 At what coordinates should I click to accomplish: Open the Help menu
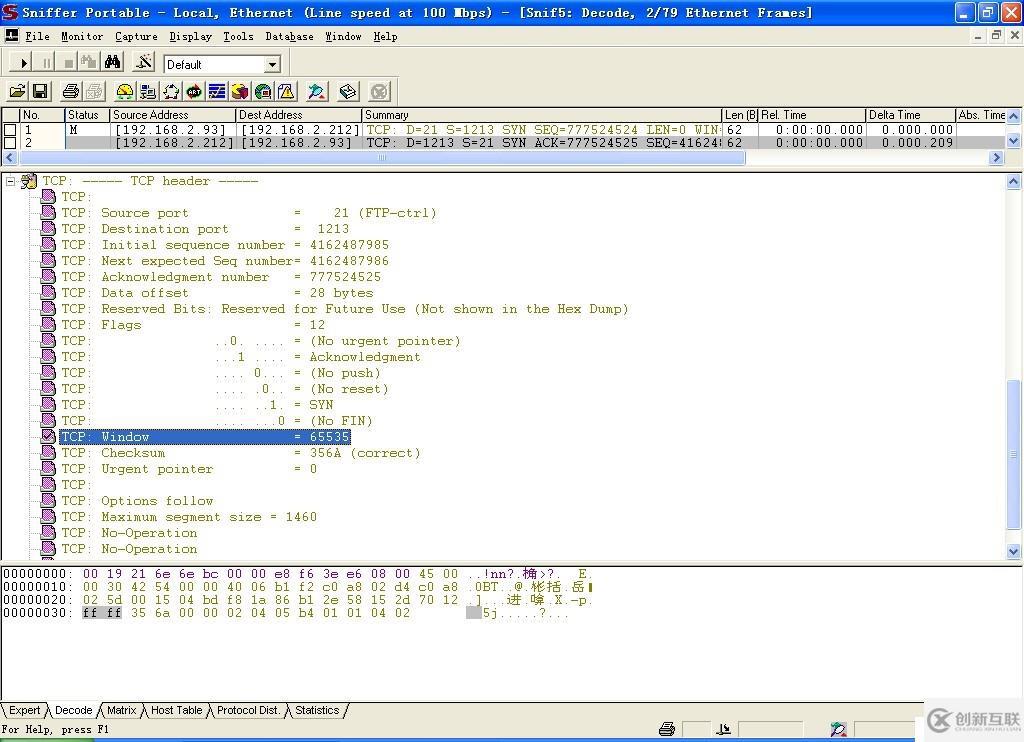tap(385, 37)
